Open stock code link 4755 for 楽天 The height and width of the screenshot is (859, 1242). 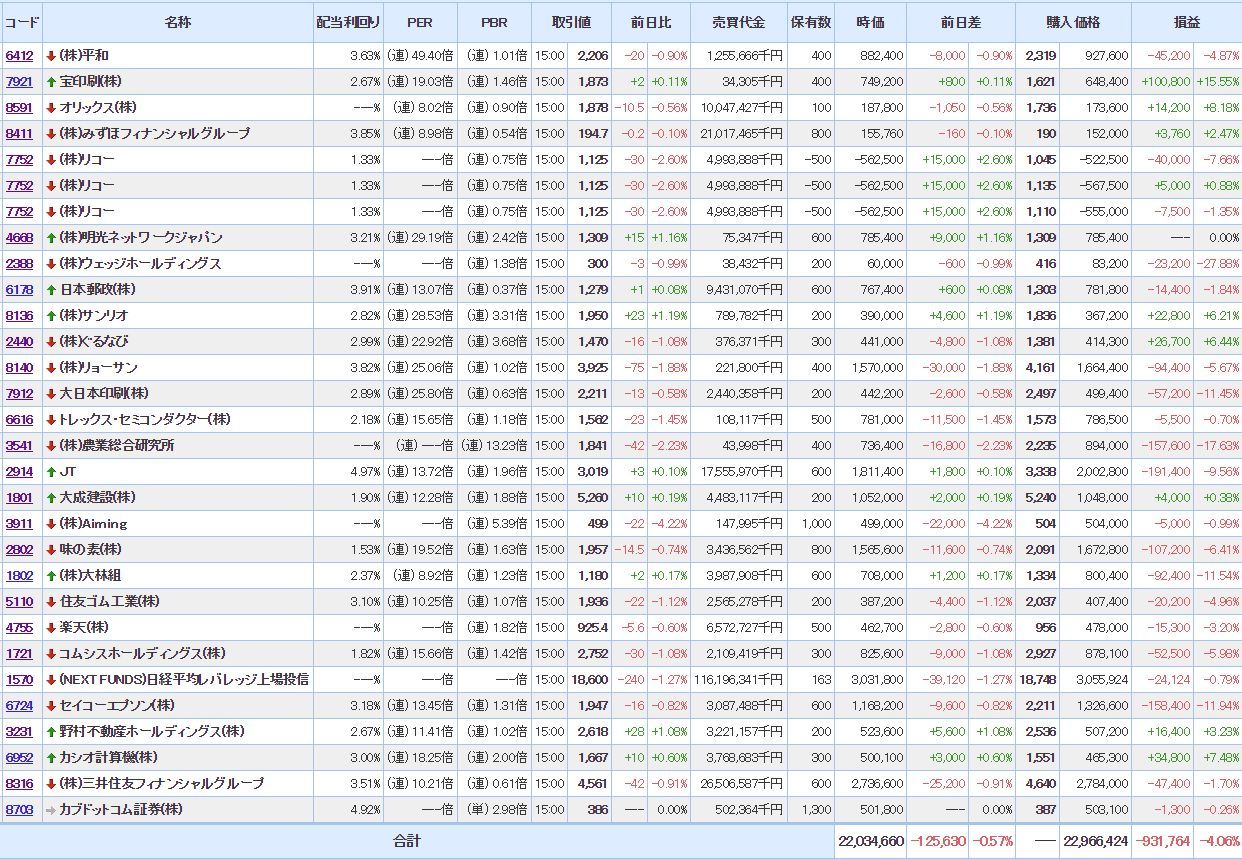(19, 627)
